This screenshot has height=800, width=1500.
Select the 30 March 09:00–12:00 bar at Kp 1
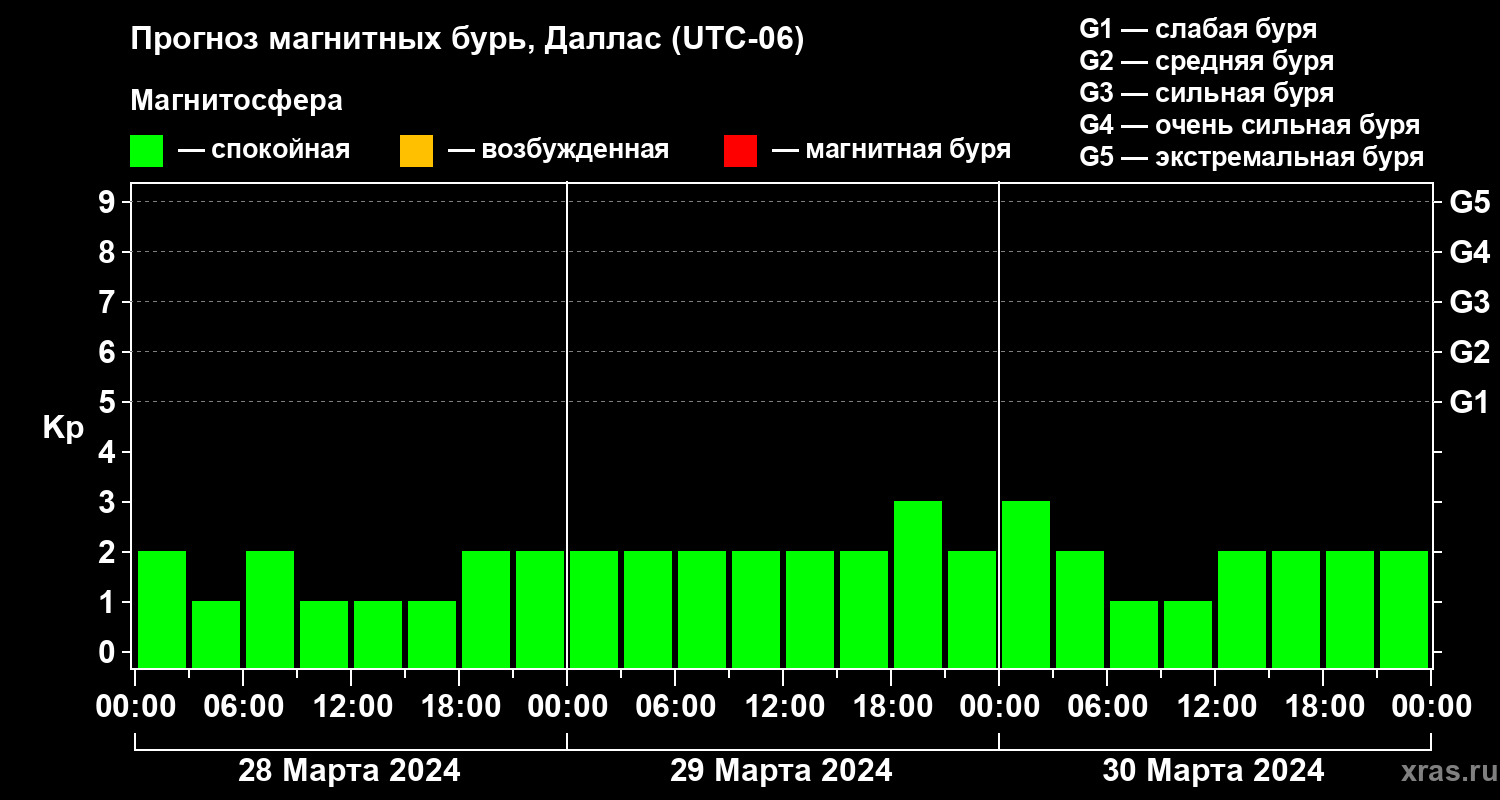click(x=1187, y=634)
